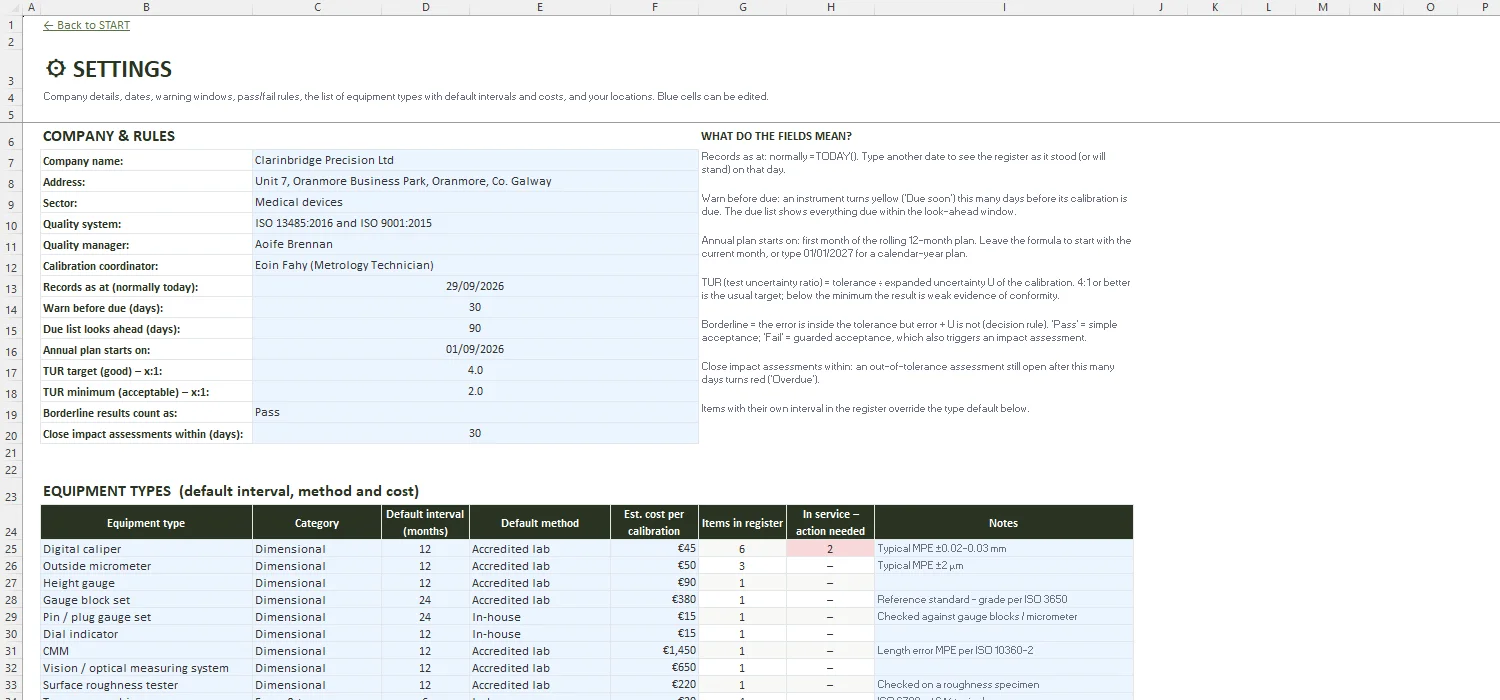Select the Sector cell 'Medical devices'
Viewport: 1500px width, 700px height.
tap(475, 202)
